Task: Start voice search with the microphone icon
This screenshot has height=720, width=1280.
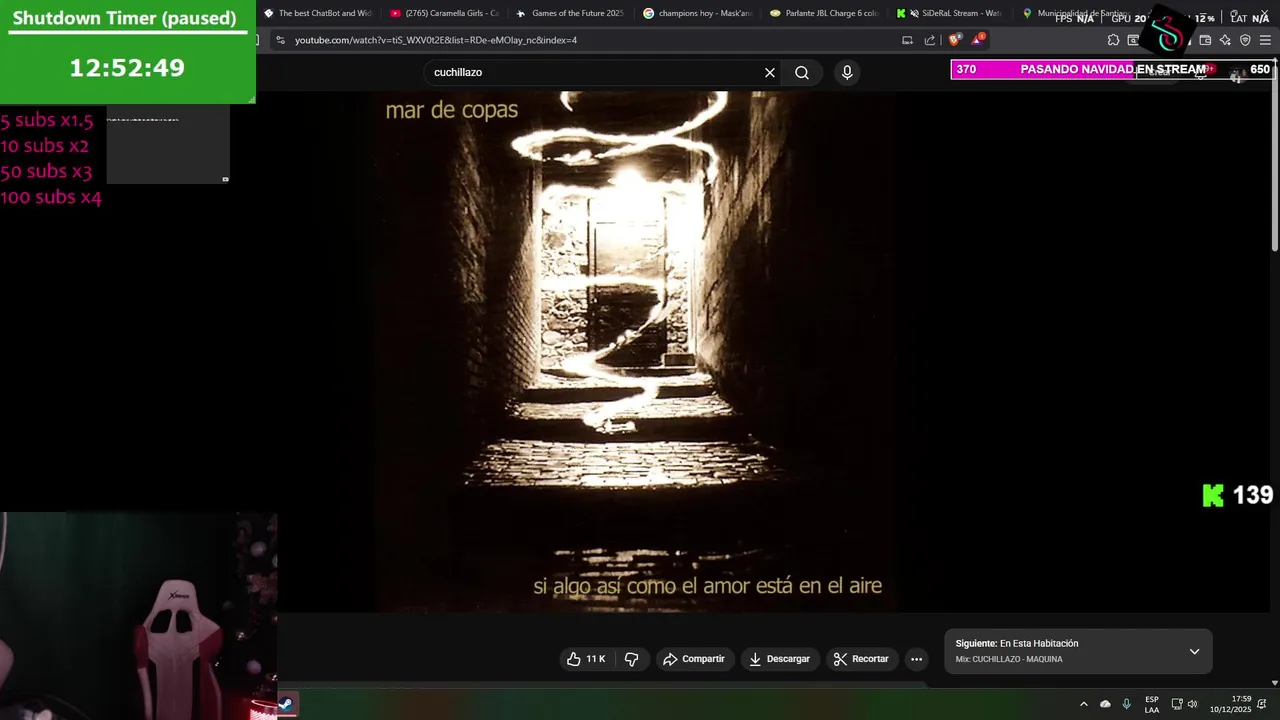Action: pyautogui.click(x=847, y=73)
